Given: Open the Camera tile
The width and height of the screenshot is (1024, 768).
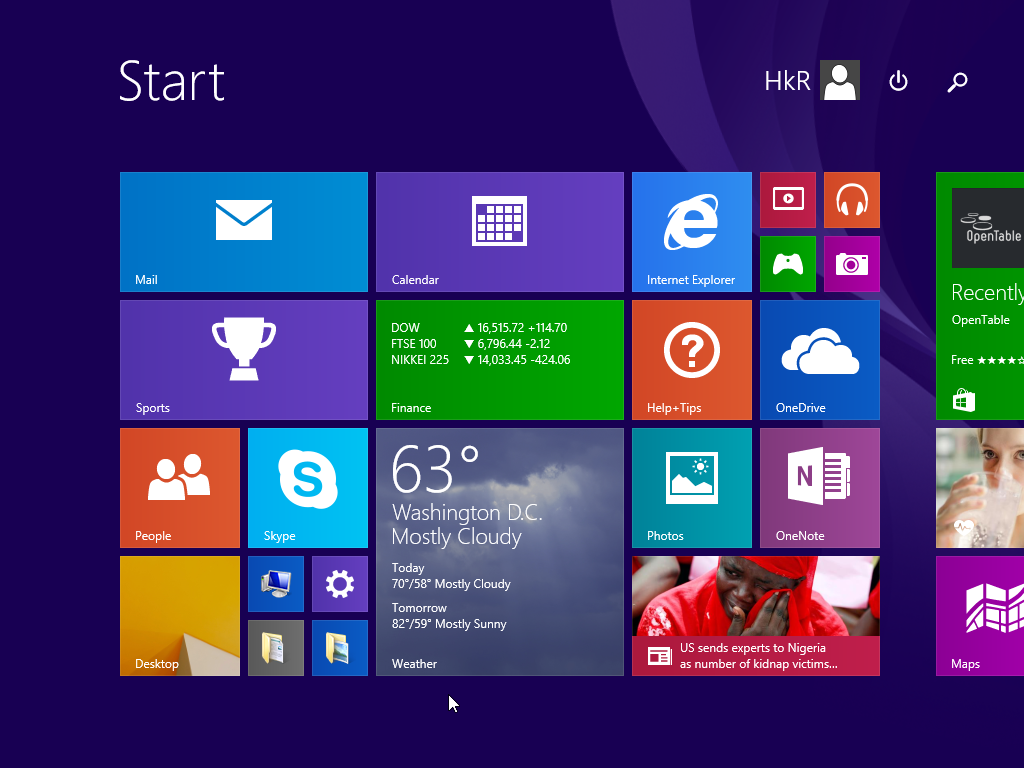Looking at the screenshot, I should pos(852,264).
